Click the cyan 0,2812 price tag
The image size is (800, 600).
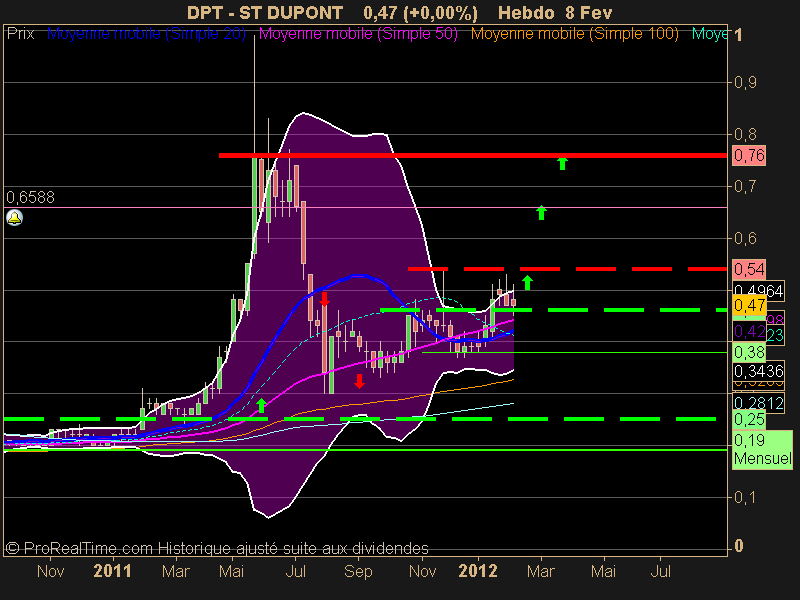click(758, 403)
